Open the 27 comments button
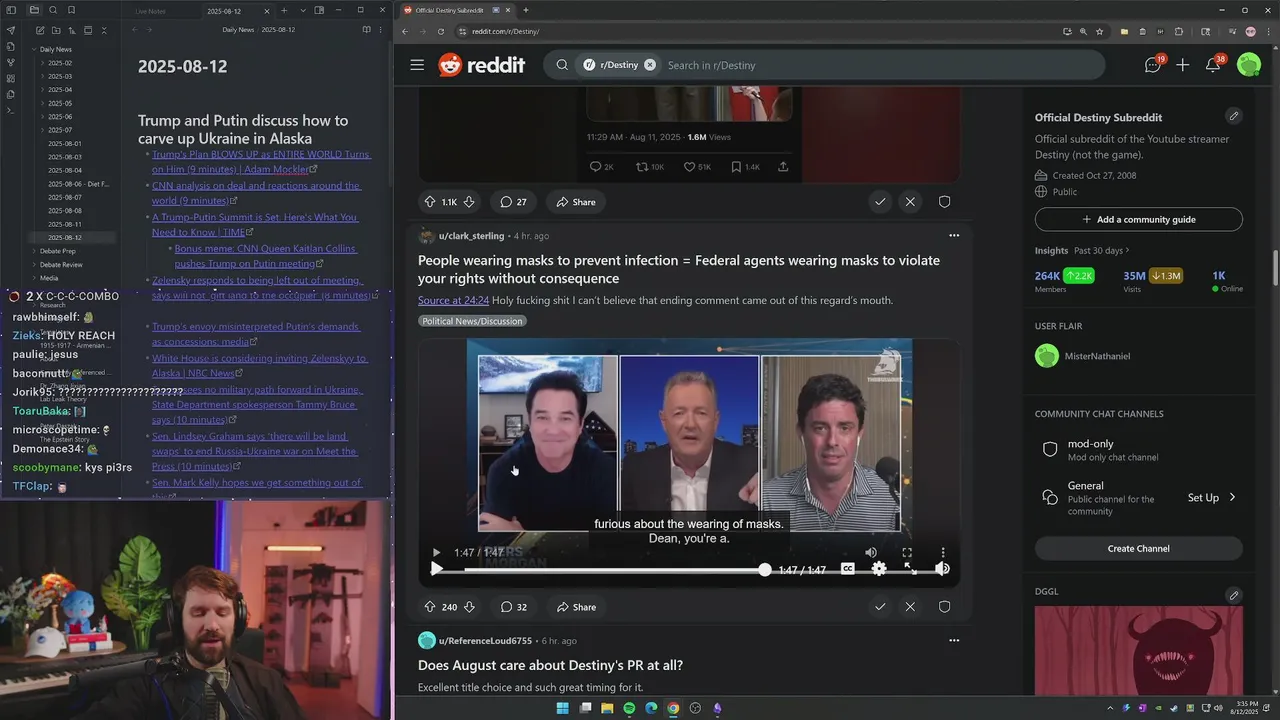 pyautogui.click(x=514, y=202)
